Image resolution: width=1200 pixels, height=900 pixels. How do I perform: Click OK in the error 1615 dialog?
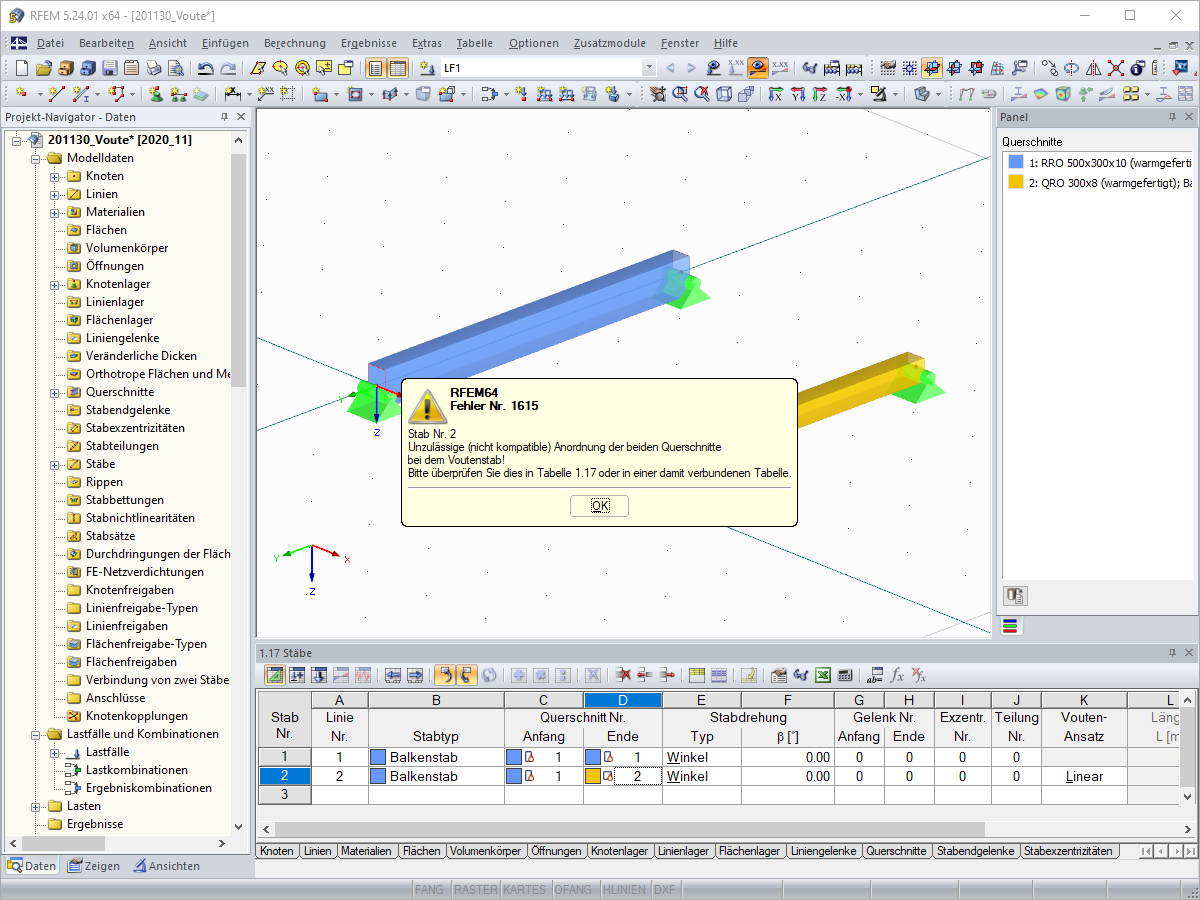599,506
